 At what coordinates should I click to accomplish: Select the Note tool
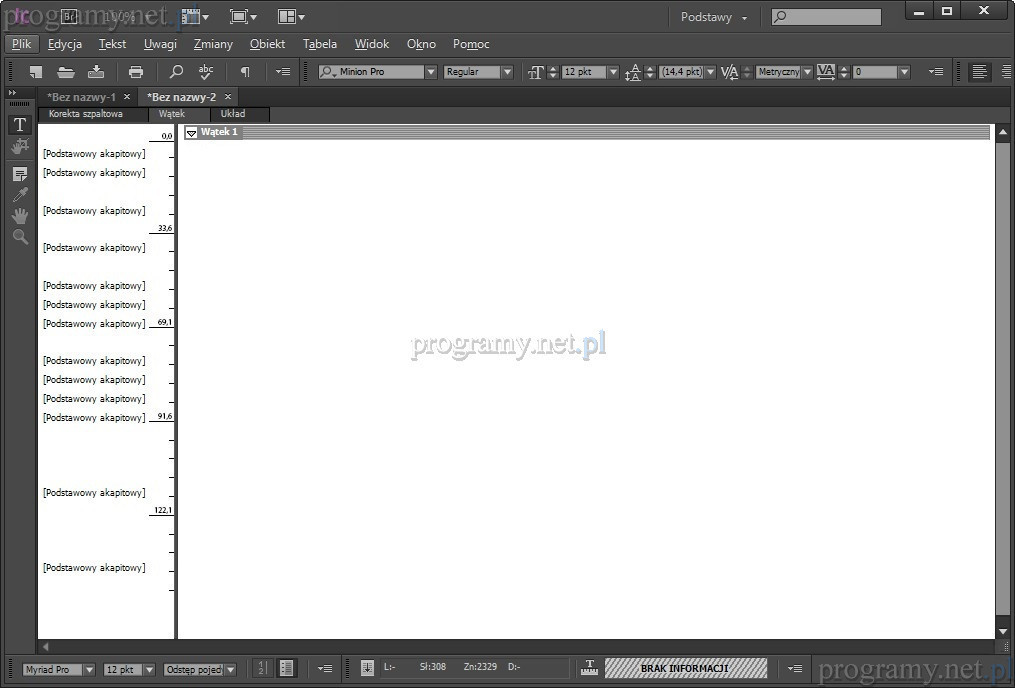click(x=19, y=174)
